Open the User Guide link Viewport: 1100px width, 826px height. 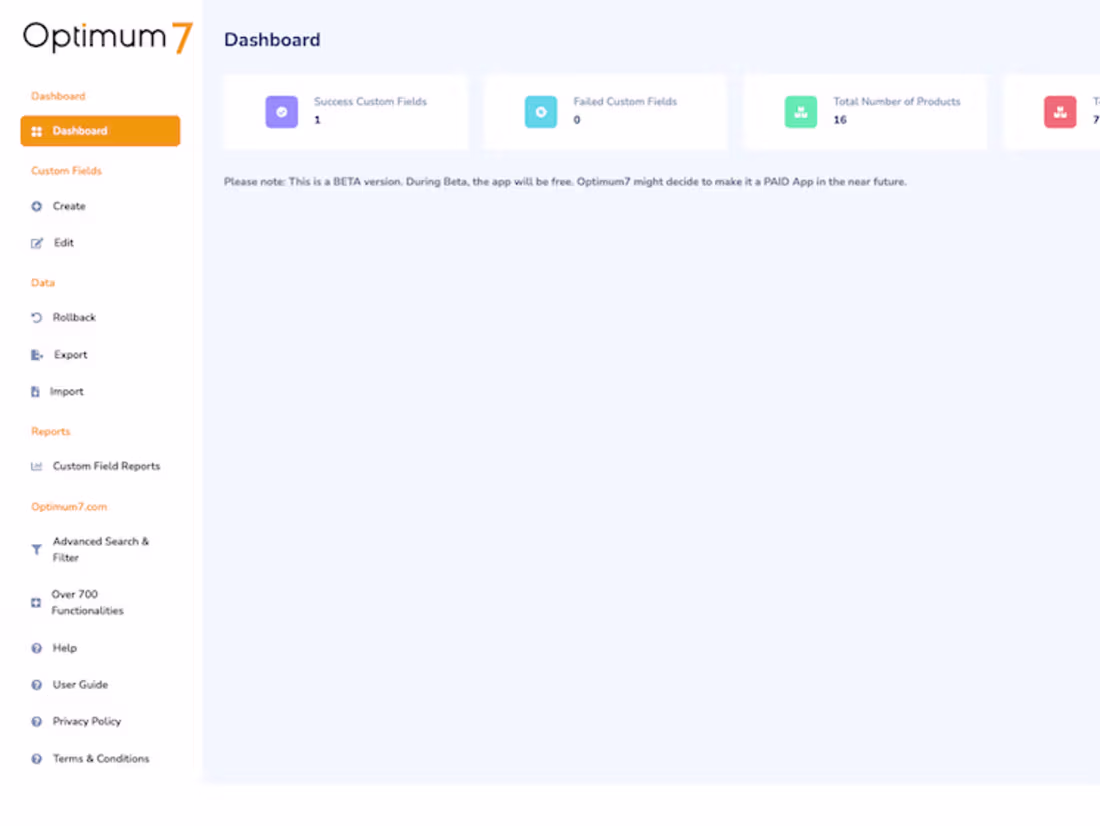point(80,685)
